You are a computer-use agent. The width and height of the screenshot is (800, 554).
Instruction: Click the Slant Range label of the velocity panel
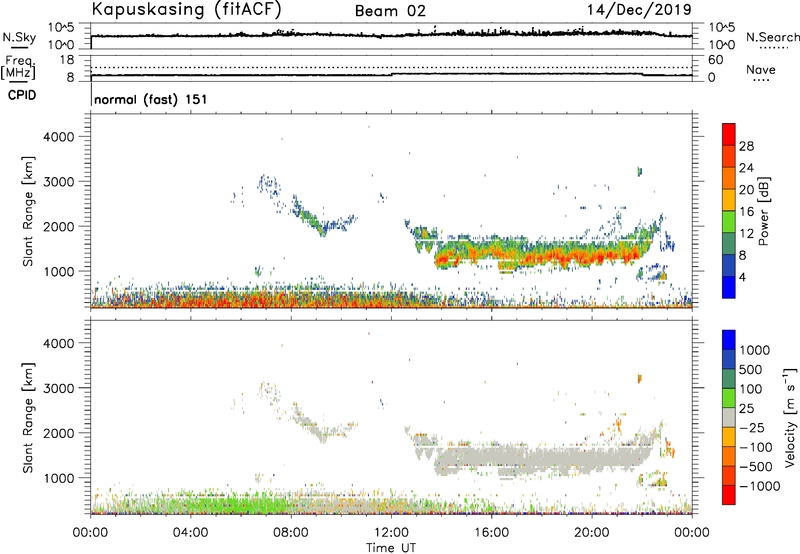[28, 418]
